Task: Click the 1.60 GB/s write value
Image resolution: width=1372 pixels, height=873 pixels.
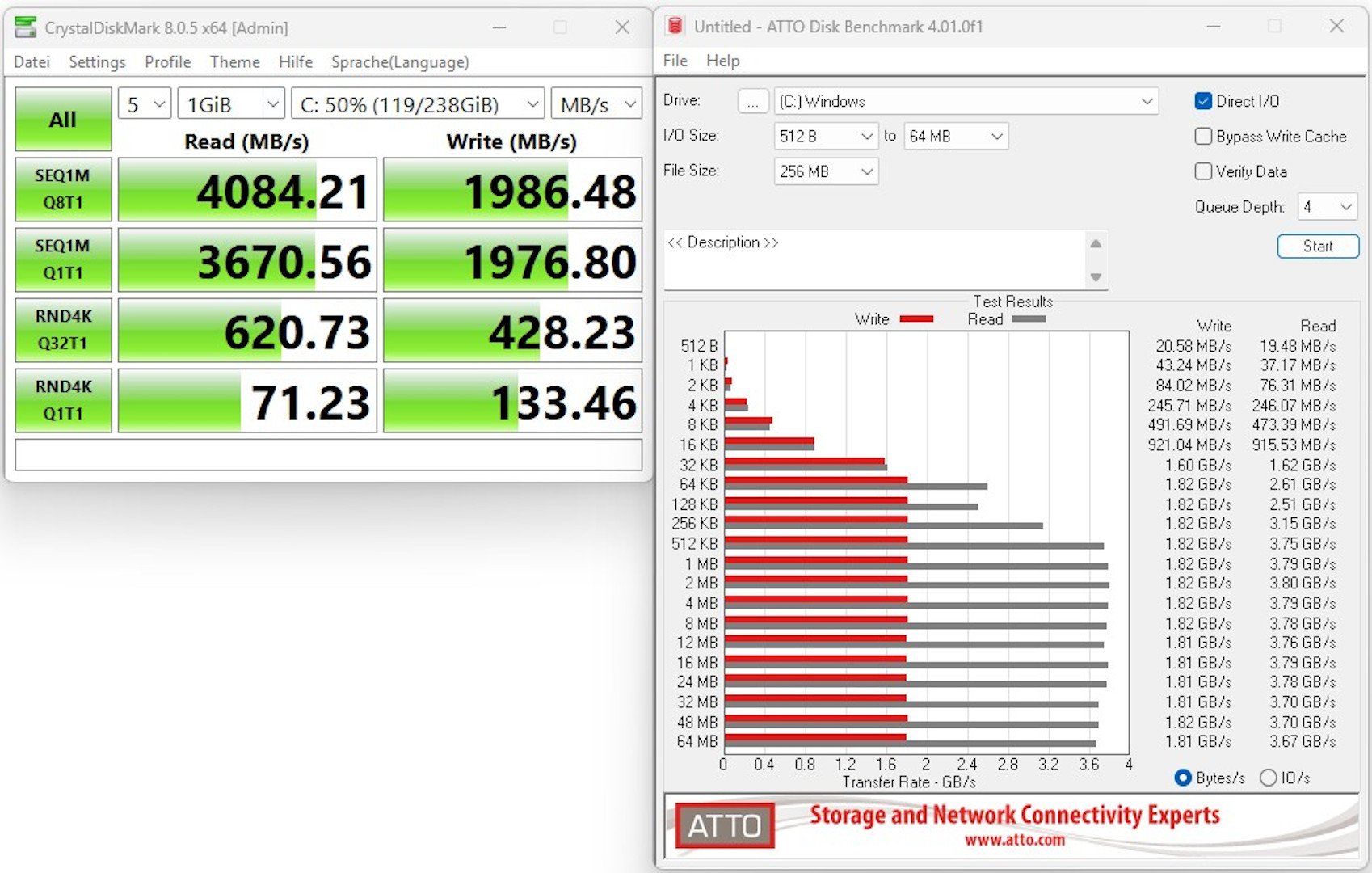Action: (x=1198, y=465)
